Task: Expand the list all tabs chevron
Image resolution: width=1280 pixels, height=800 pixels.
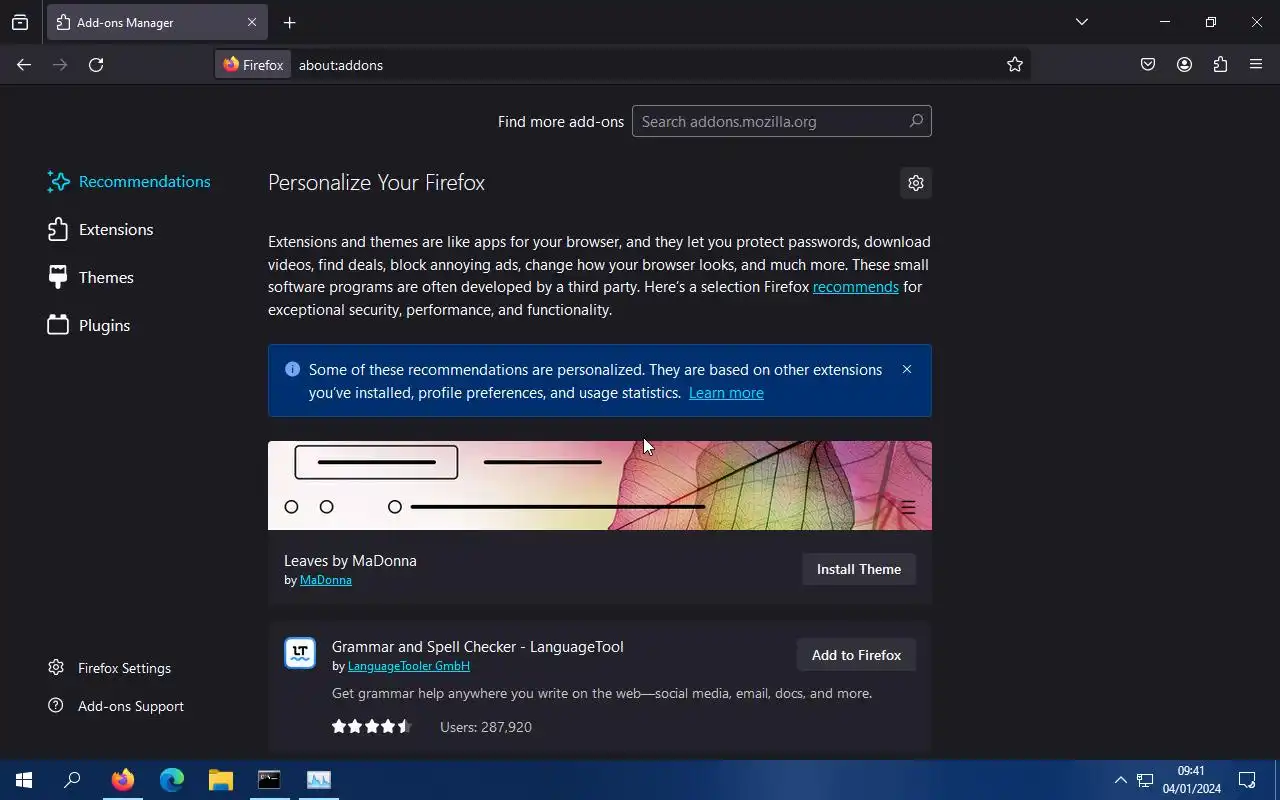Action: [1081, 22]
